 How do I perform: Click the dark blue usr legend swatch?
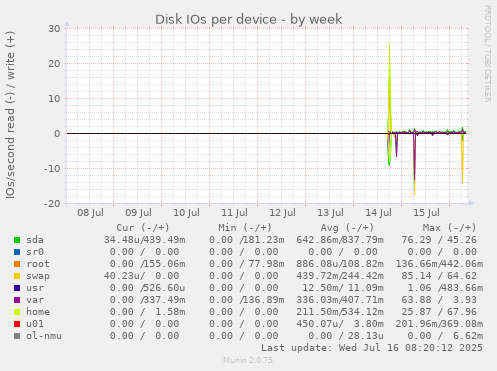pos(17,288)
